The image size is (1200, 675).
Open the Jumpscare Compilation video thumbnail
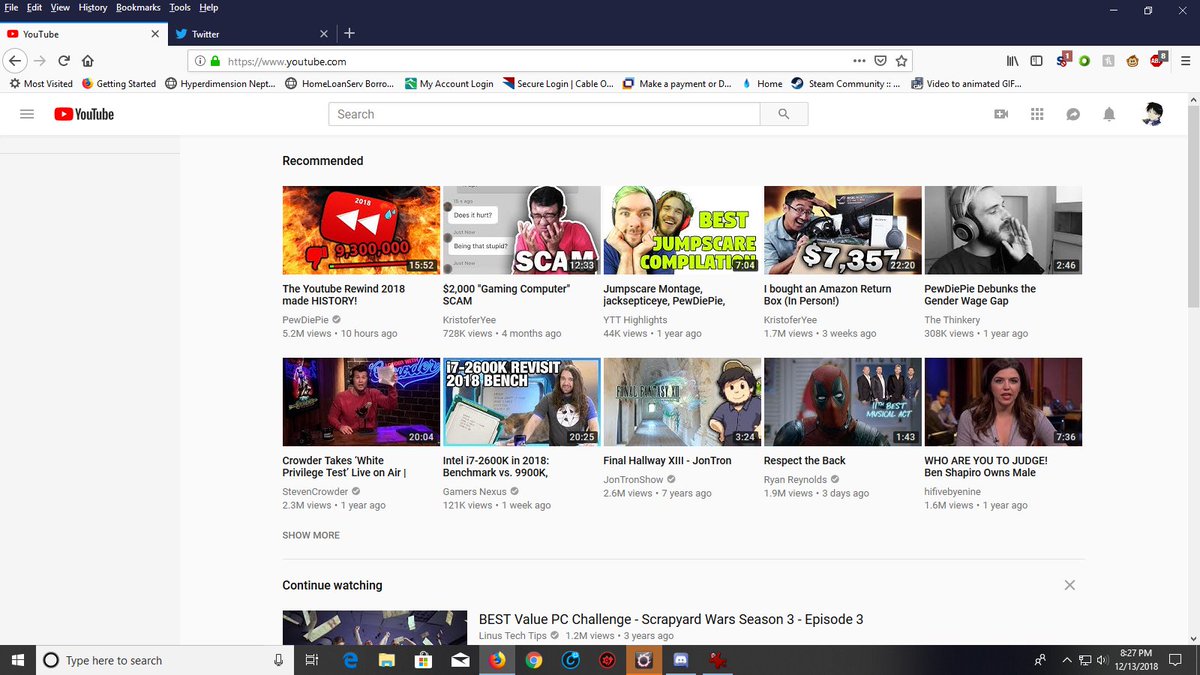click(x=682, y=230)
